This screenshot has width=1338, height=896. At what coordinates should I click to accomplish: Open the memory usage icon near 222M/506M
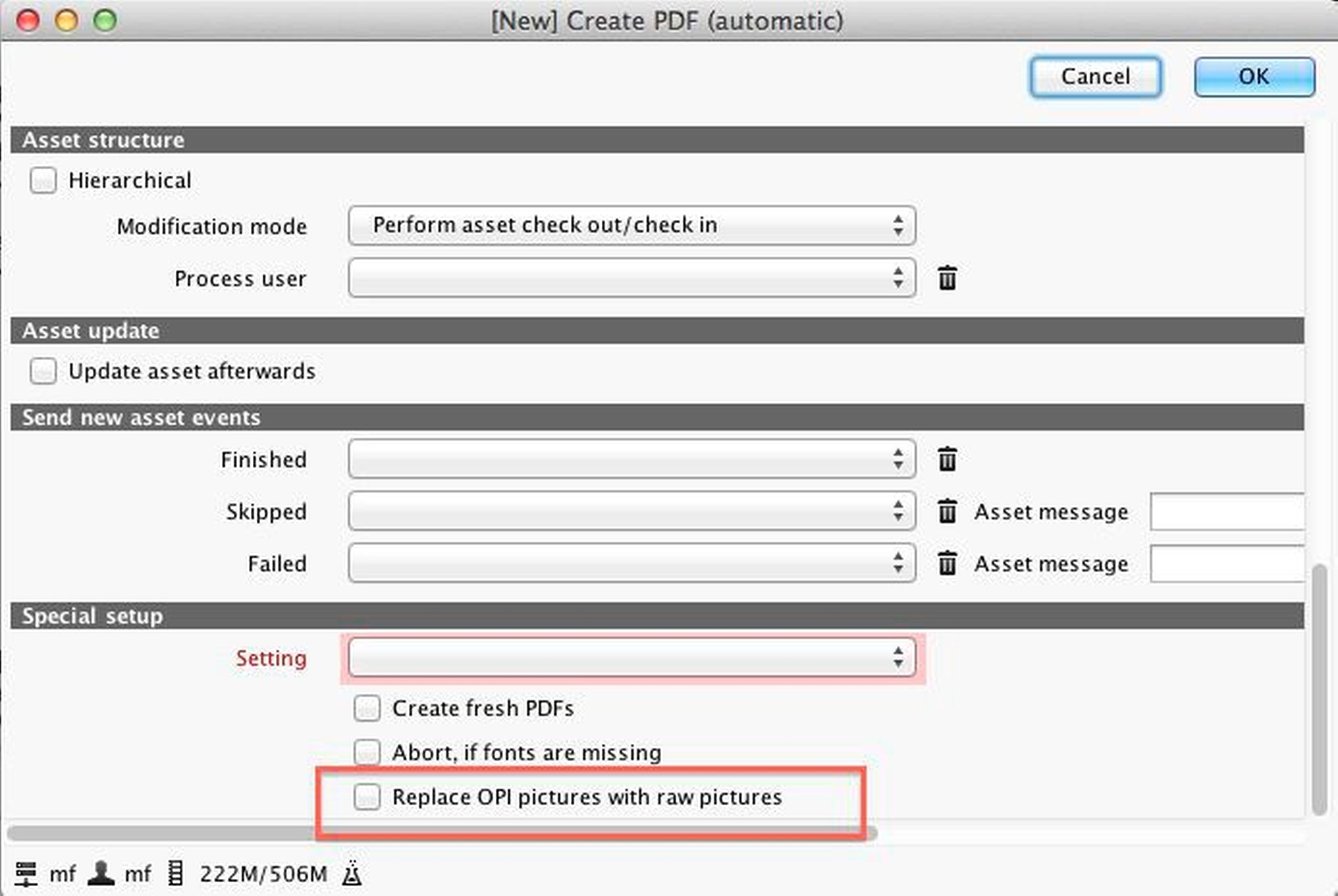click(x=175, y=873)
